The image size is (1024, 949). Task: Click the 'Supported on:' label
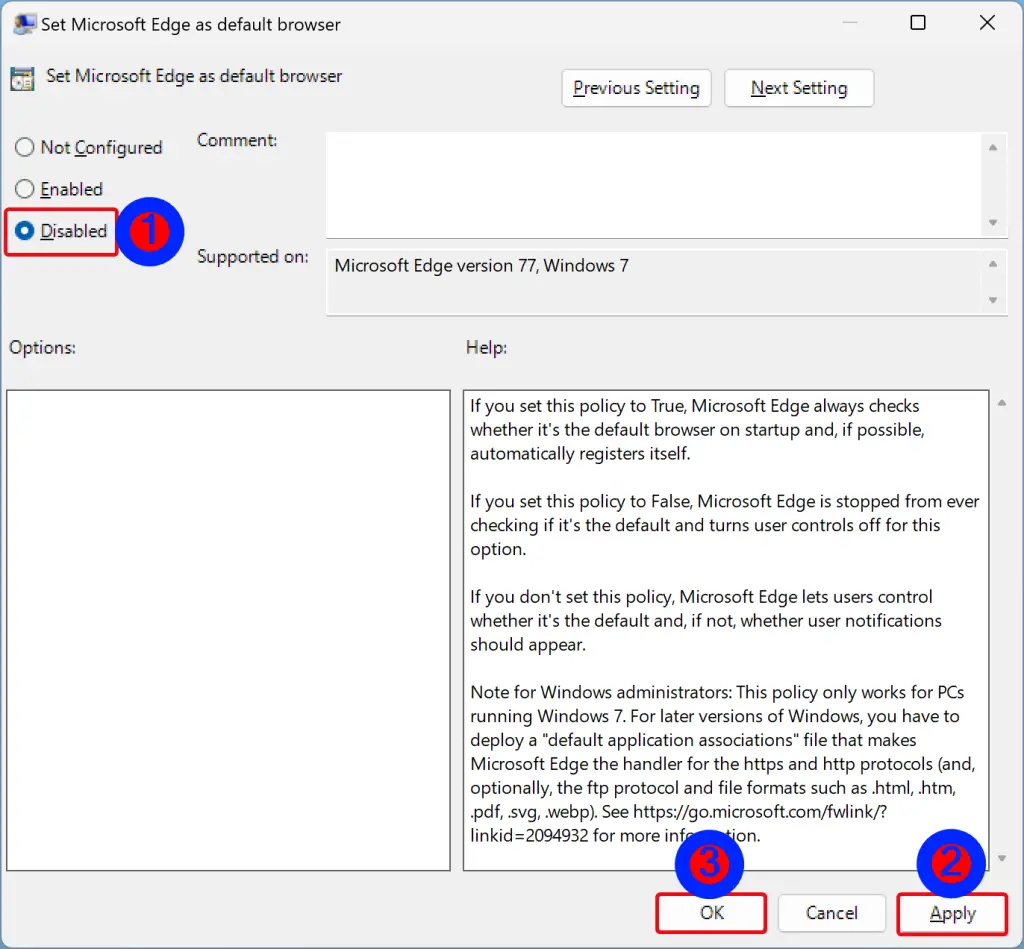click(x=253, y=257)
